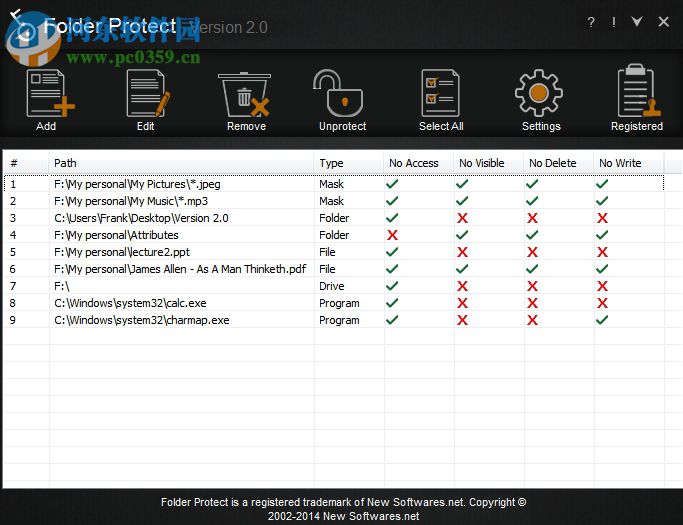Click No Write check for charmap.exe row
This screenshot has height=525, width=683.
tap(602, 320)
